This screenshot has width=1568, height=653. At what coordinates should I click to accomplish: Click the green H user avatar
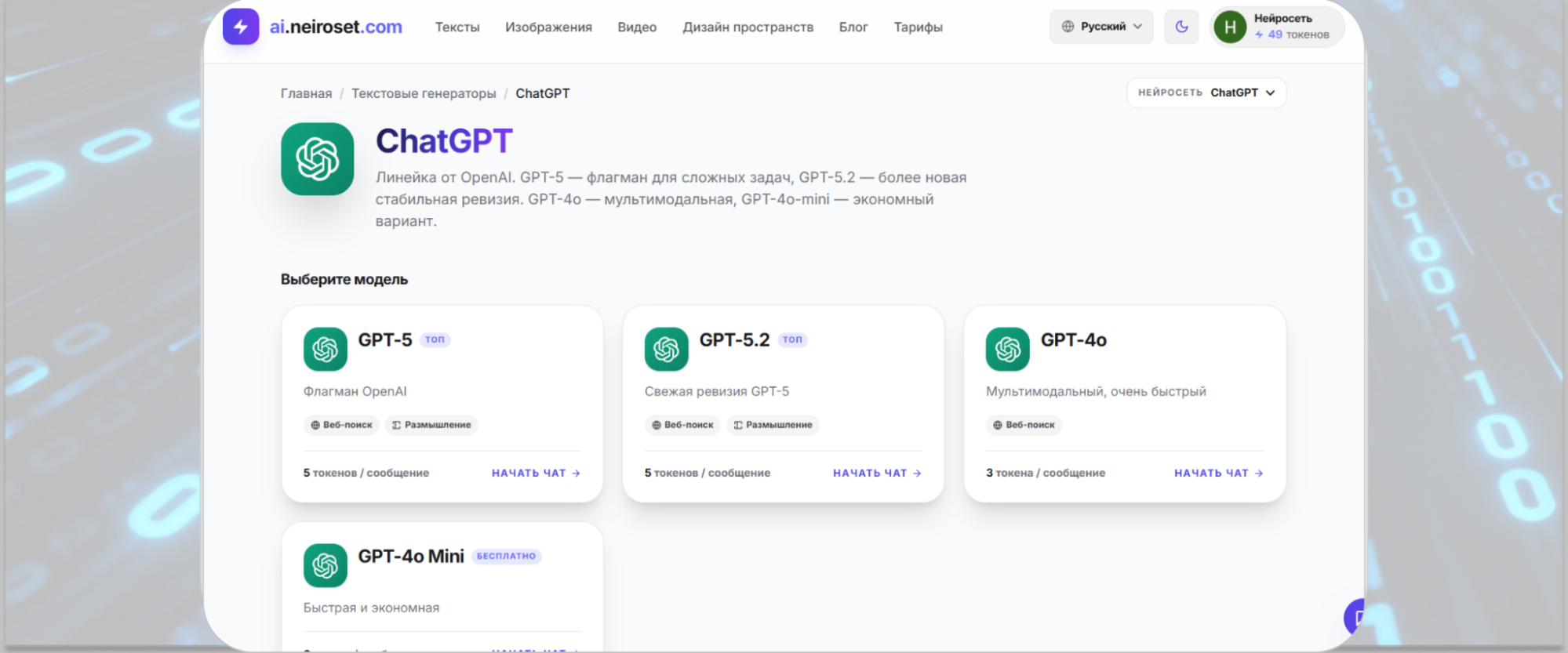click(x=1230, y=27)
